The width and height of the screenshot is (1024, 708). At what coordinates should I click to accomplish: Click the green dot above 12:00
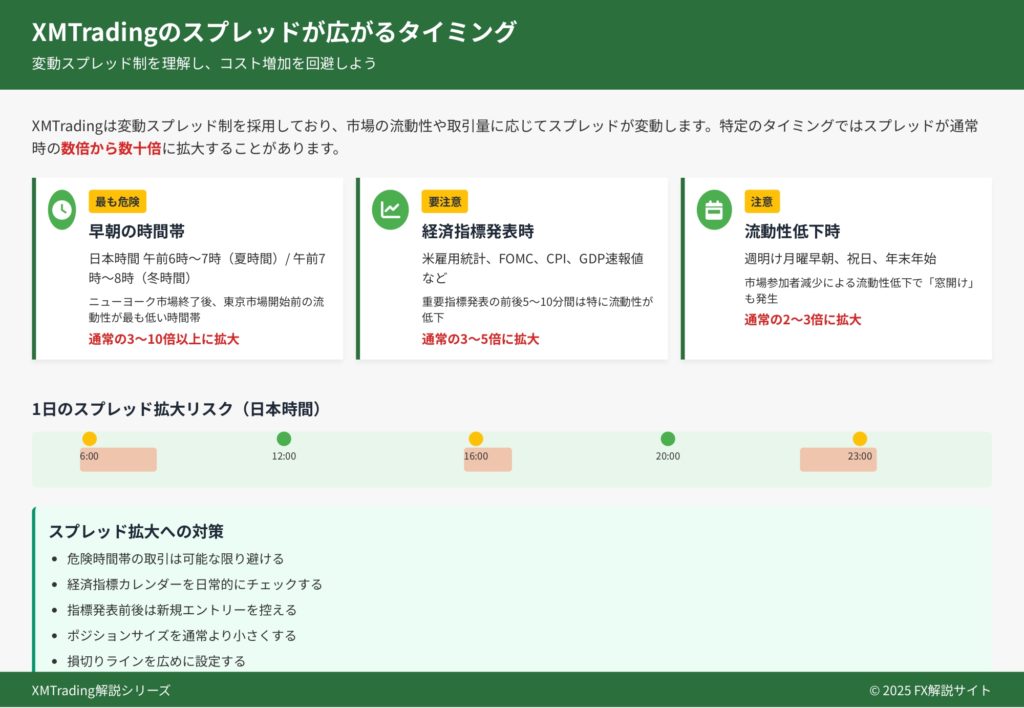point(284,439)
